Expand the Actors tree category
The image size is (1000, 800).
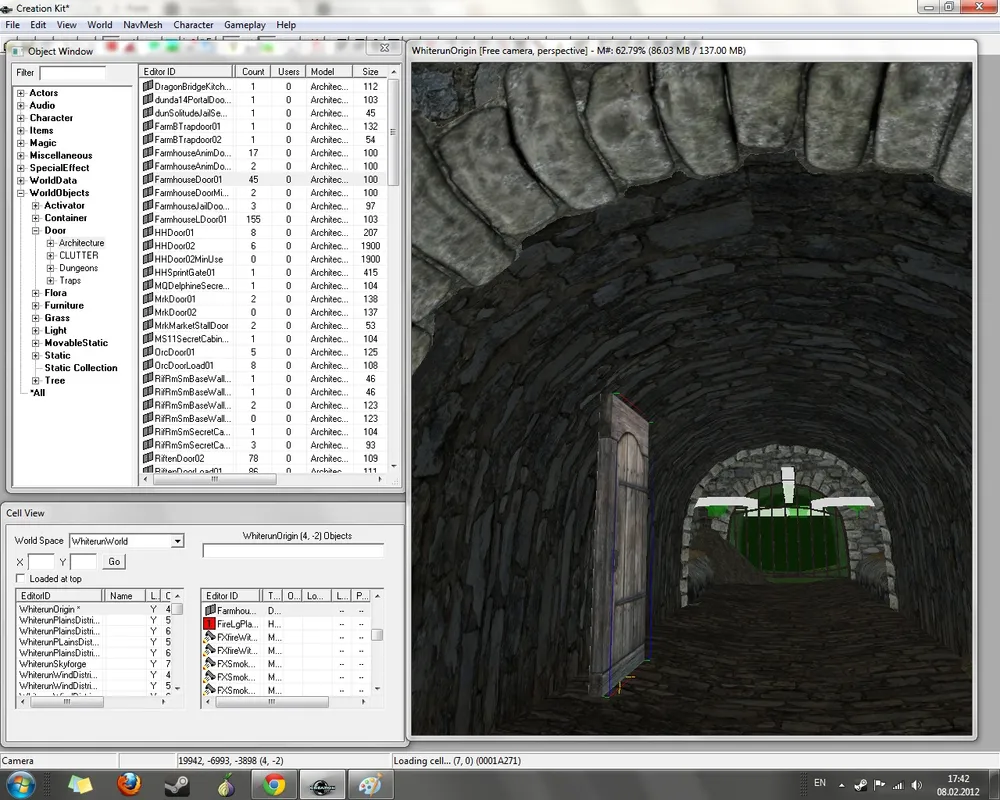tap(21, 93)
